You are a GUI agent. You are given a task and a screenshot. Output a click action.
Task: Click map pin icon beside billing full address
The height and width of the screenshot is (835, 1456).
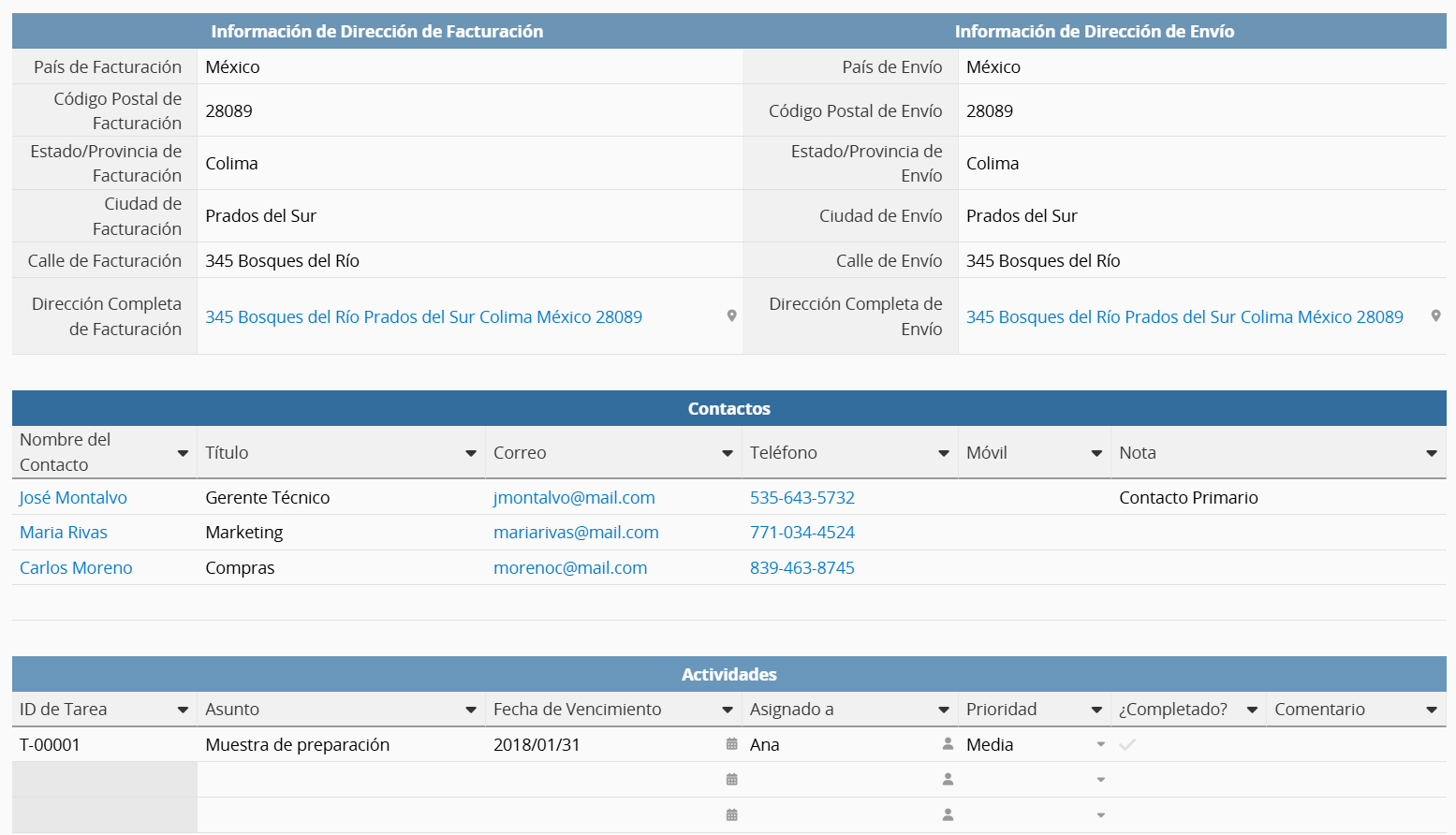click(x=731, y=316)
